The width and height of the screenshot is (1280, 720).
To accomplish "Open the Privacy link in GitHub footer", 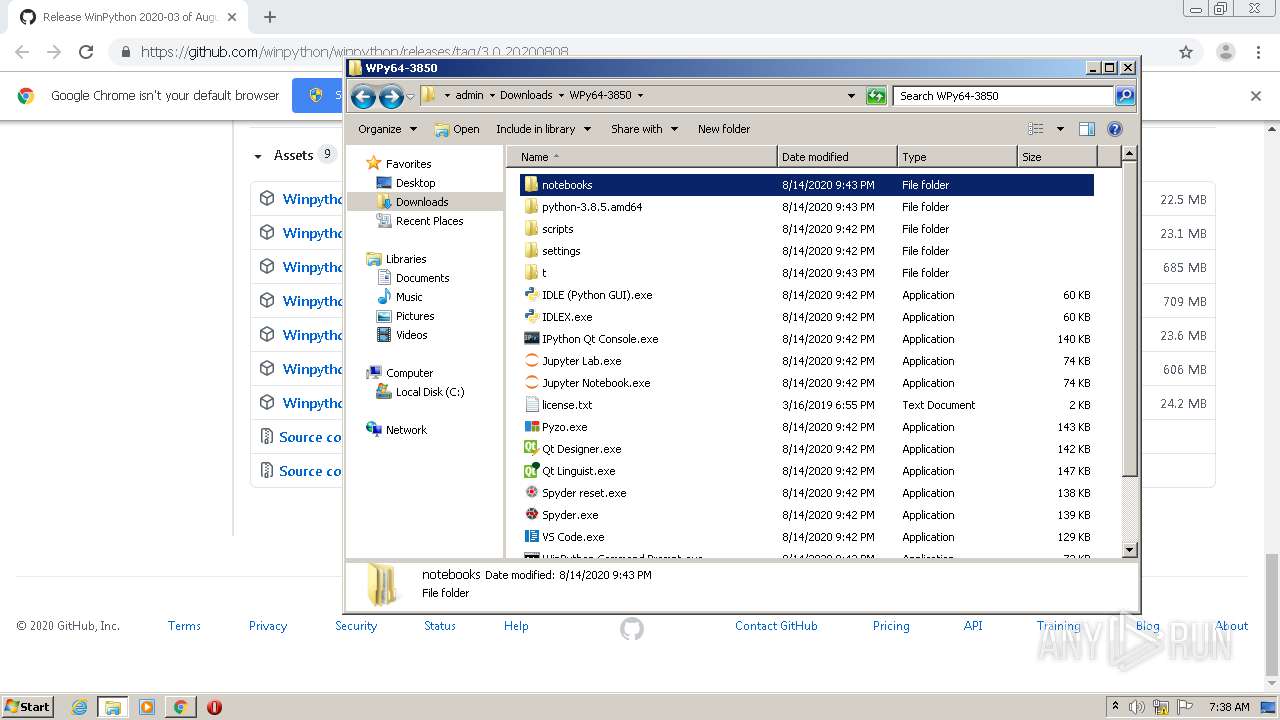I will pyautogui.click(x=268, y=626).
